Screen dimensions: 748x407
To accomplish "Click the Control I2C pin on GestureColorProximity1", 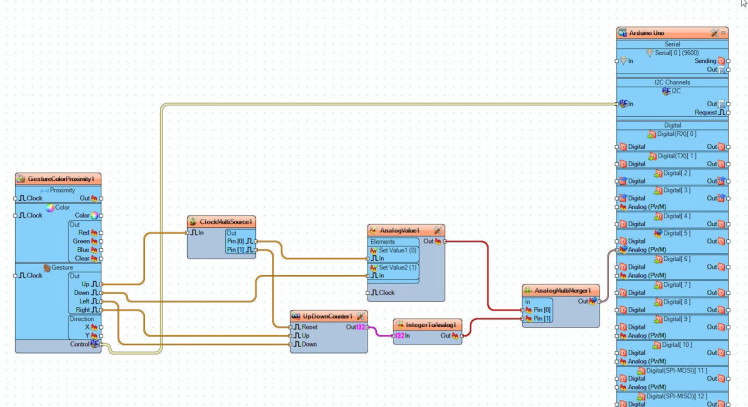I will pyautogui.click(x=94, y=344).
